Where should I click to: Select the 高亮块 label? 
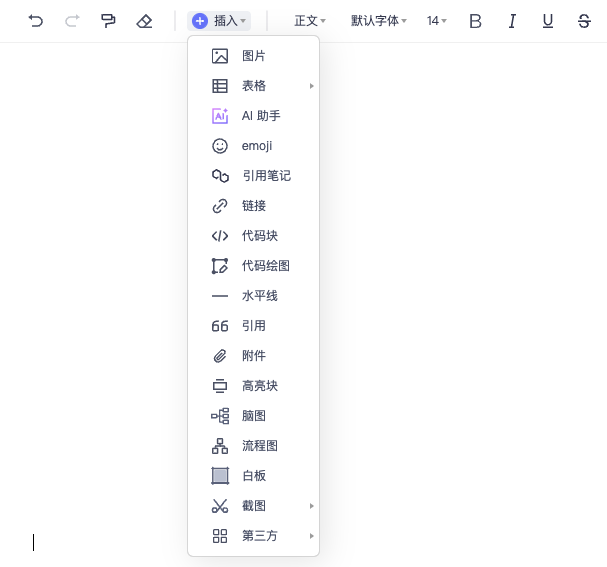click(260, 386)
